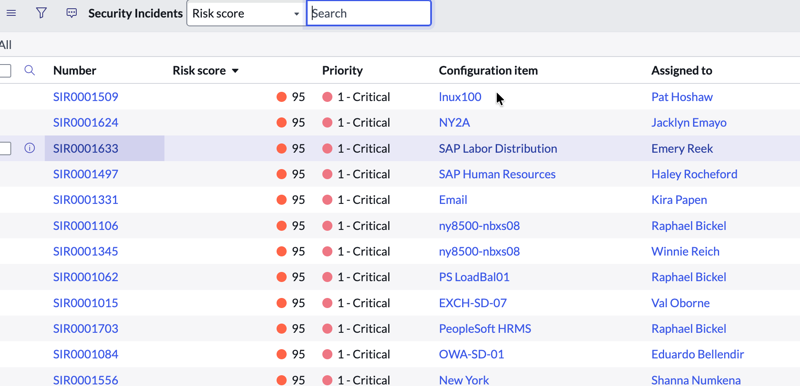Screen dimensions: 800x386
Task: Open OWA-SD-01 configuration item
Action: pyautogui.click(x=471, y=354)
